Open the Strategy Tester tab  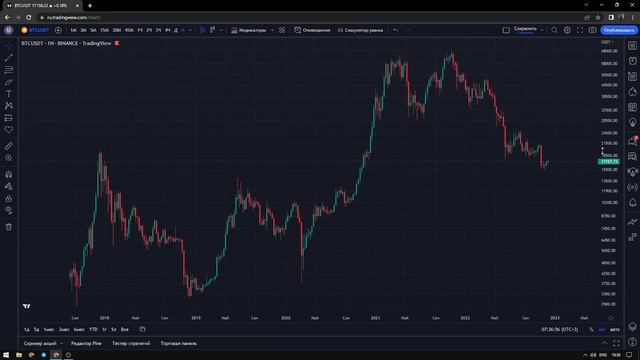pos(131,344)
